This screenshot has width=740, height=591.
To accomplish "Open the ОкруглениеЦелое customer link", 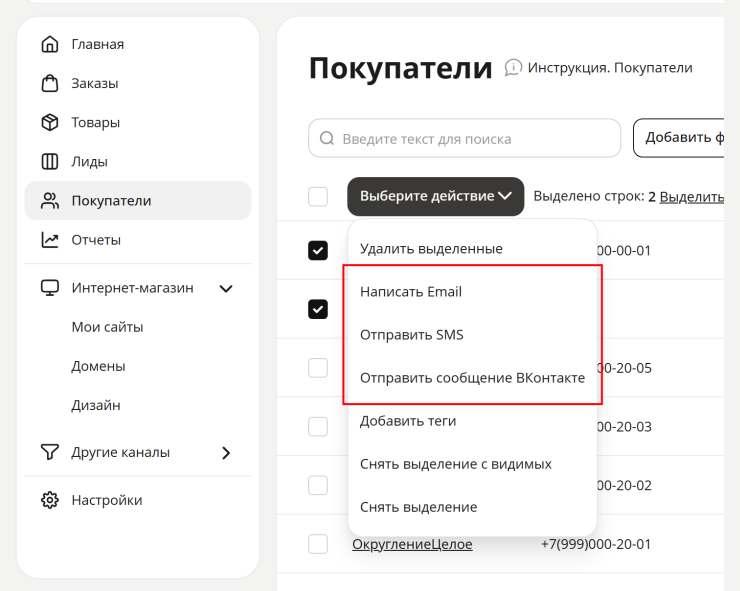I will pyautogui.click(x=412, y=544).
